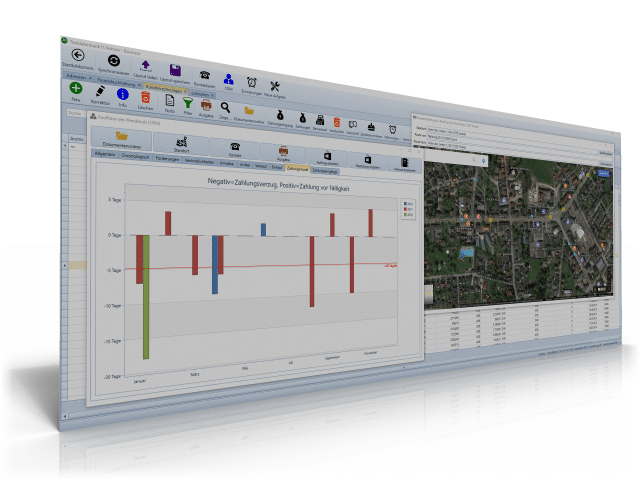Click the blue legend swatch in chart
640x480 pixels.
click(x=405, y=203)
